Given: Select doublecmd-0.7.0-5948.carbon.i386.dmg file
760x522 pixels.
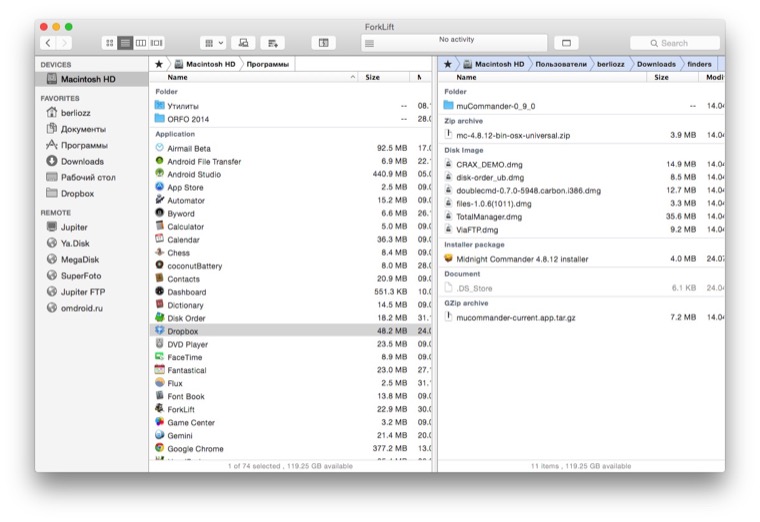Looking at the screenshot, I should coord(582,190).
